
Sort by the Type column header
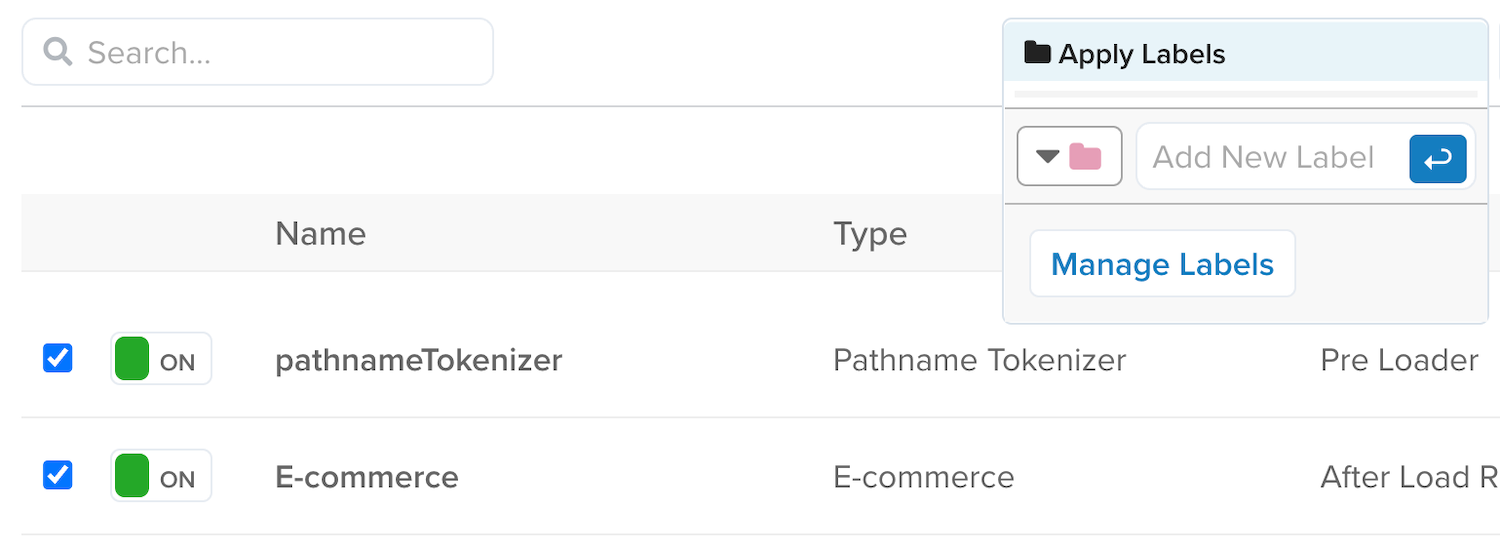tap(870, 233)
